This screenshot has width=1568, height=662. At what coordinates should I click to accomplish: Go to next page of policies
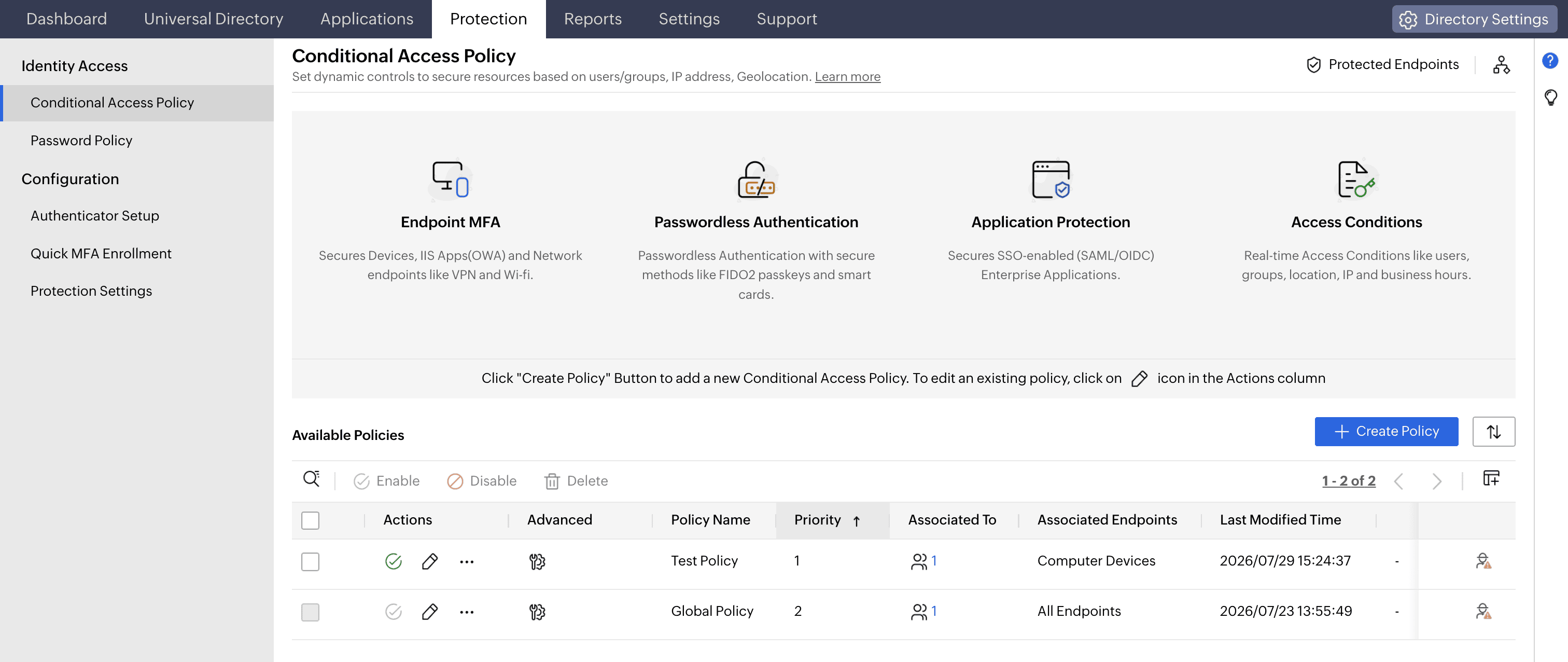click(x=1436, y=481)
